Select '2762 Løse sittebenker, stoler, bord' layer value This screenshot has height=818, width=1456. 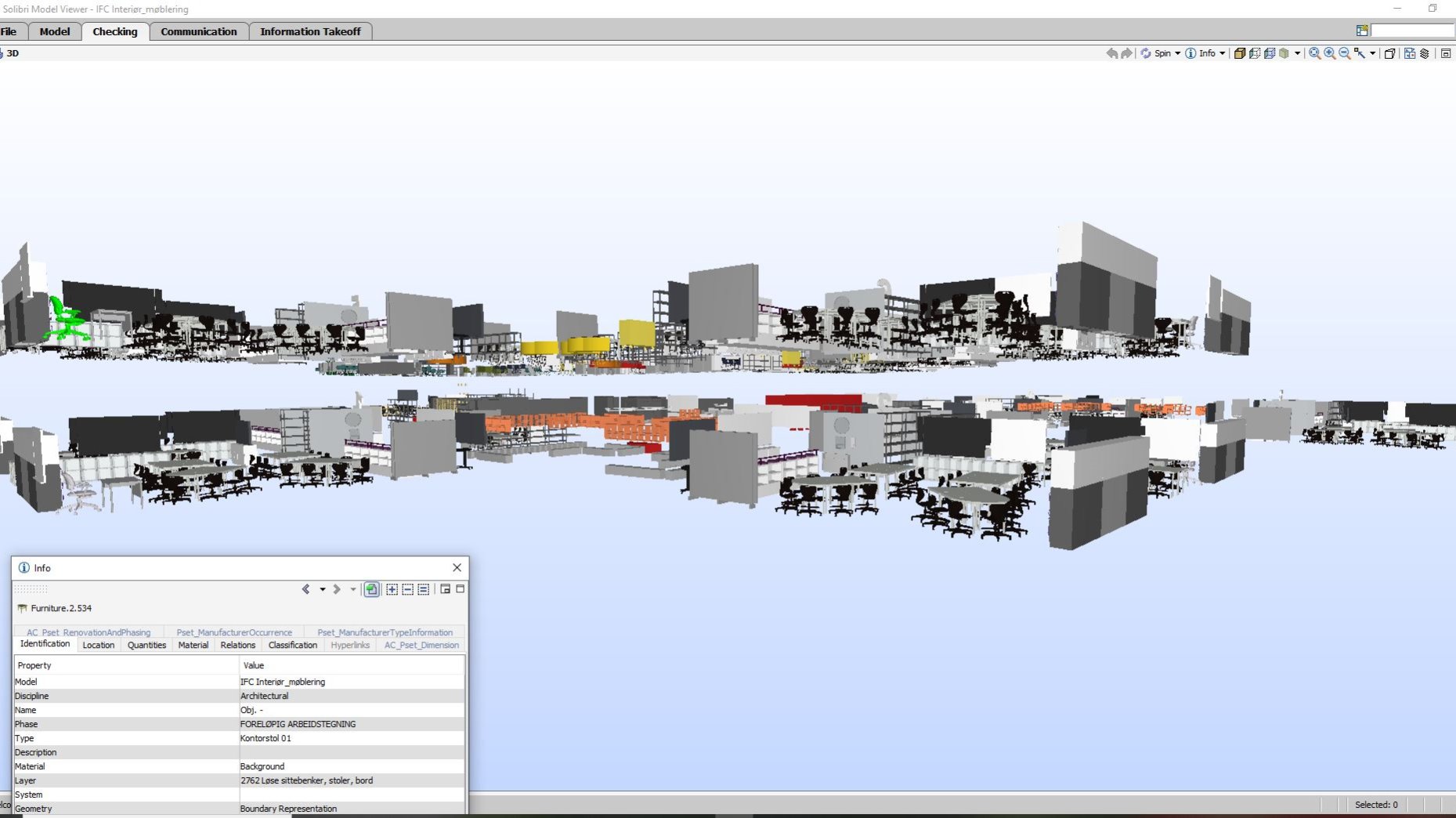pyautogui.click(x=306, y=780)
